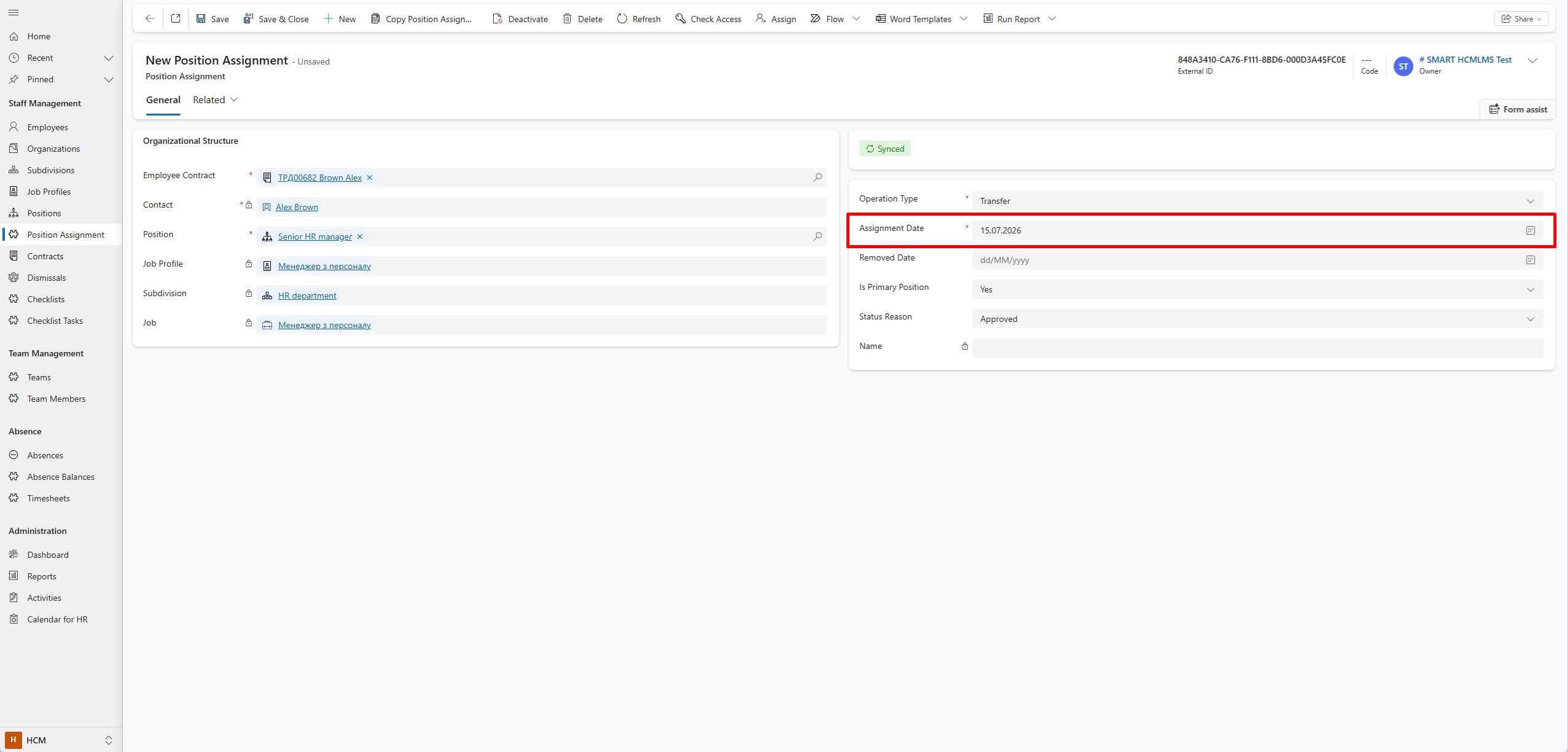Toggle the hamburger navigation menu
The image size is (1568, 752).
point(14,12)
